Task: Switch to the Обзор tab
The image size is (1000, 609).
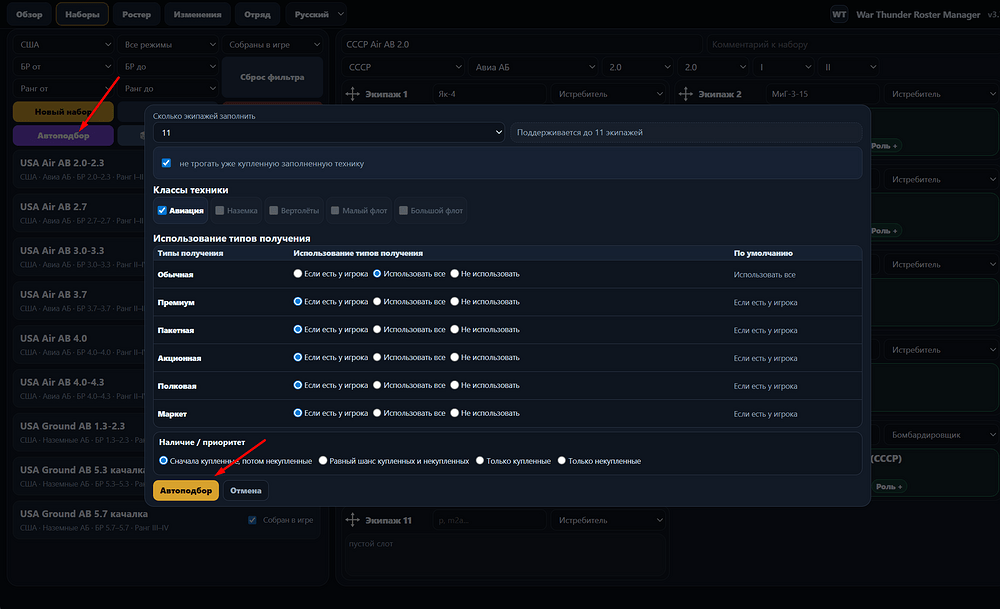Action: click(x=29, y=14)
